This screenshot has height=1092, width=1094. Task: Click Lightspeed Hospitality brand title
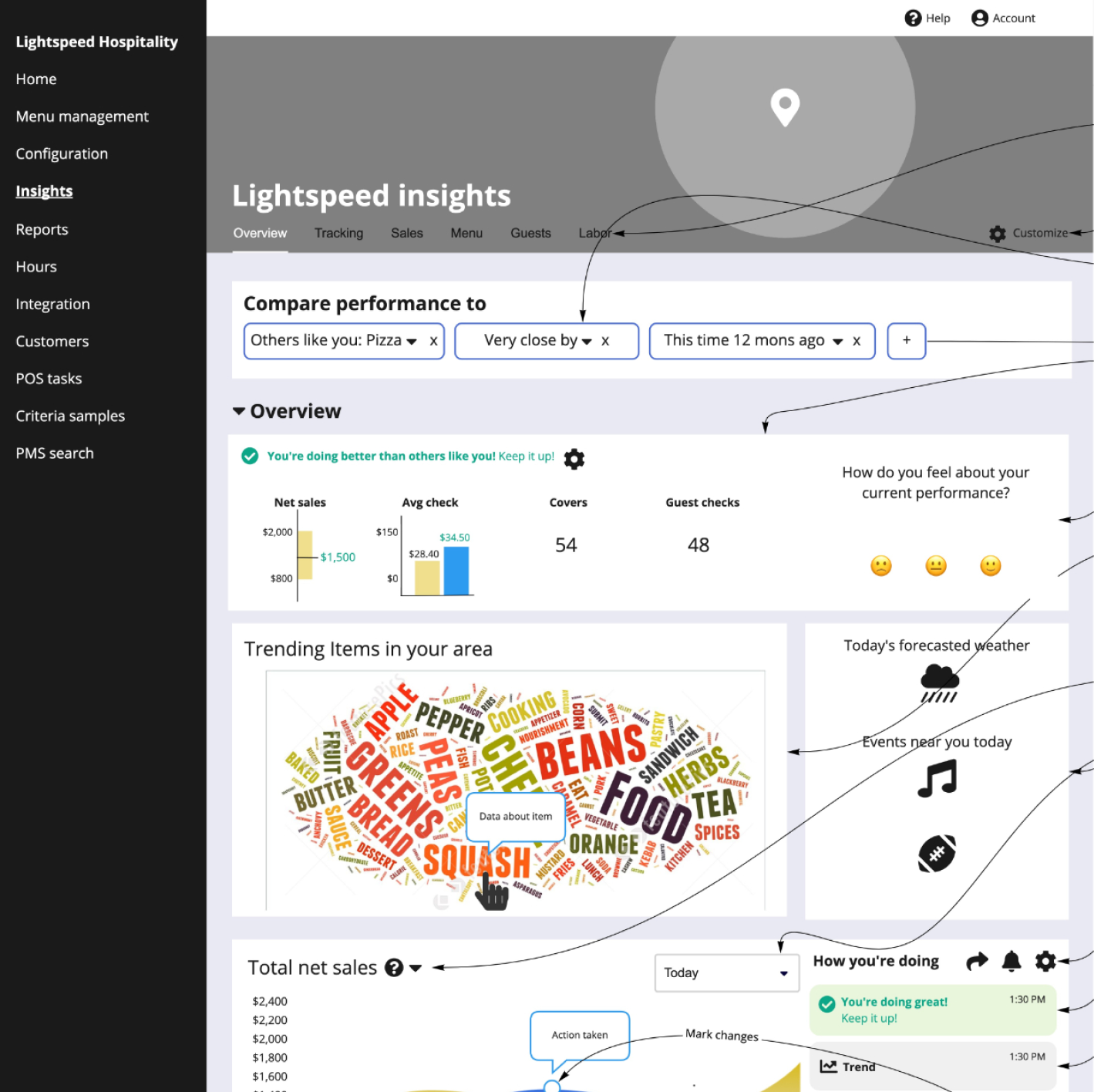(96, 42)
